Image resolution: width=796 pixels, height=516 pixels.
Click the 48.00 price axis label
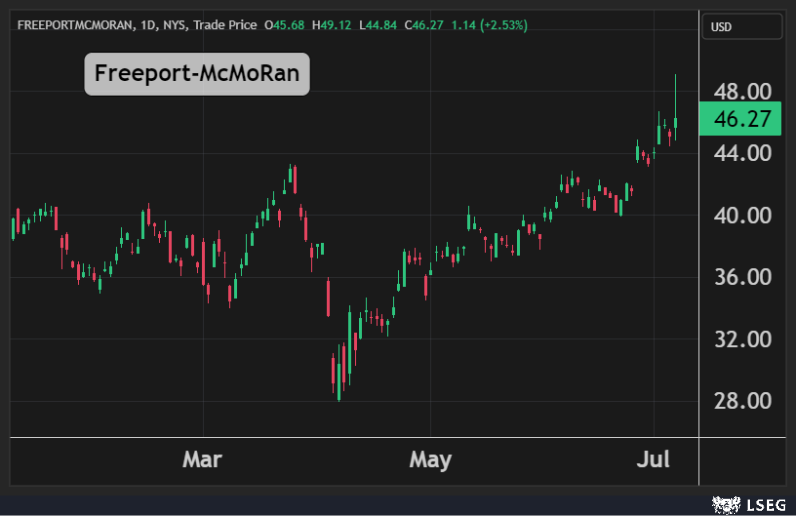coord(741,92)
